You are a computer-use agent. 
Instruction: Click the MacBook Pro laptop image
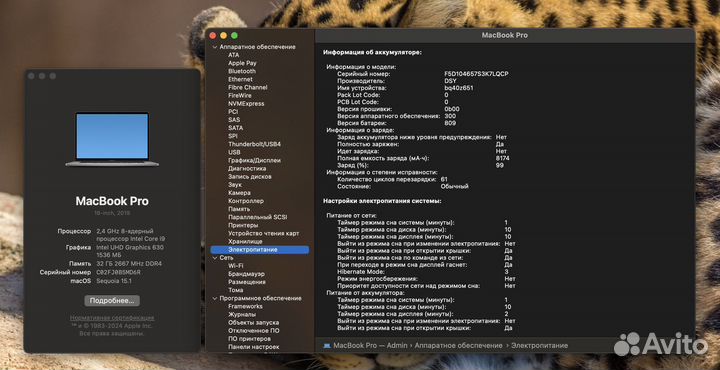112,139
